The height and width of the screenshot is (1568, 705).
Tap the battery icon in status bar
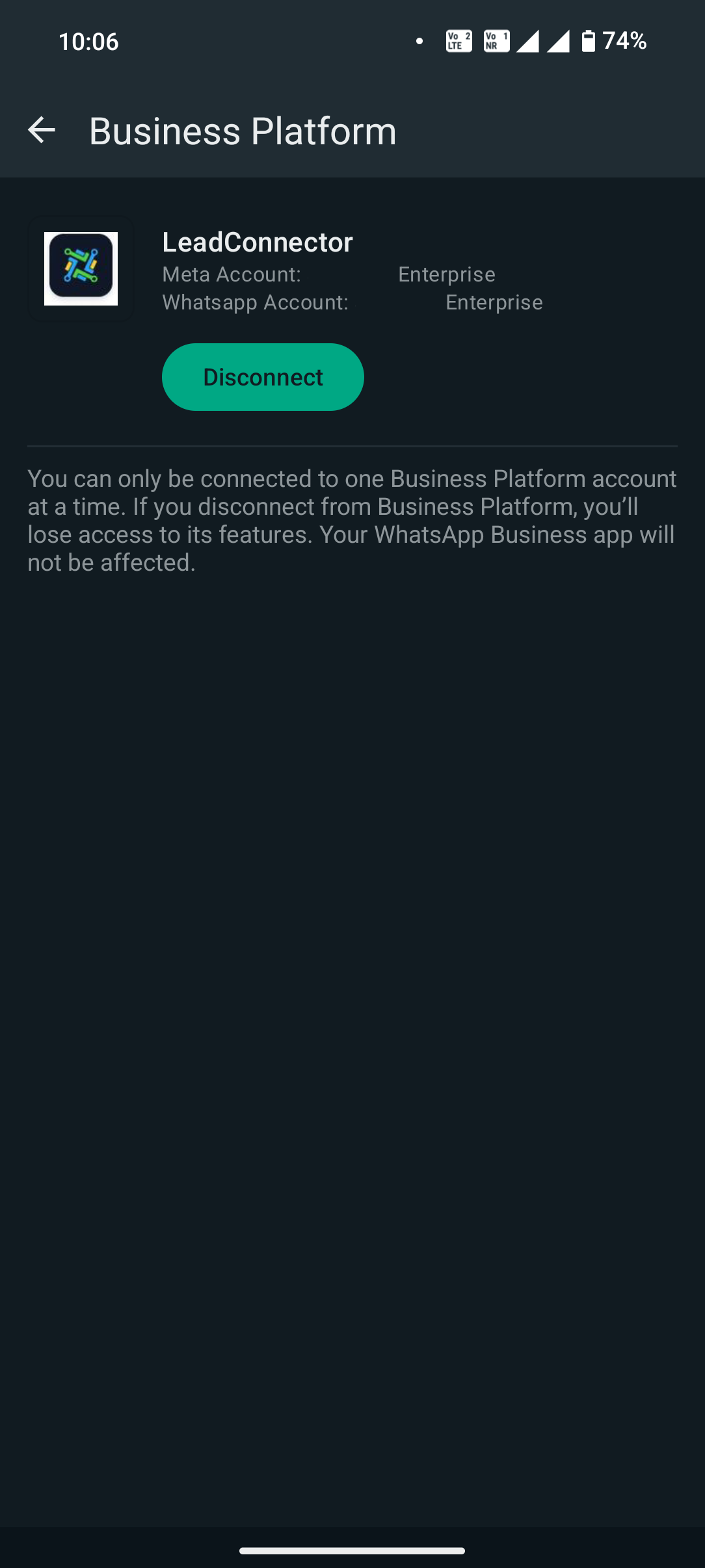588,41
